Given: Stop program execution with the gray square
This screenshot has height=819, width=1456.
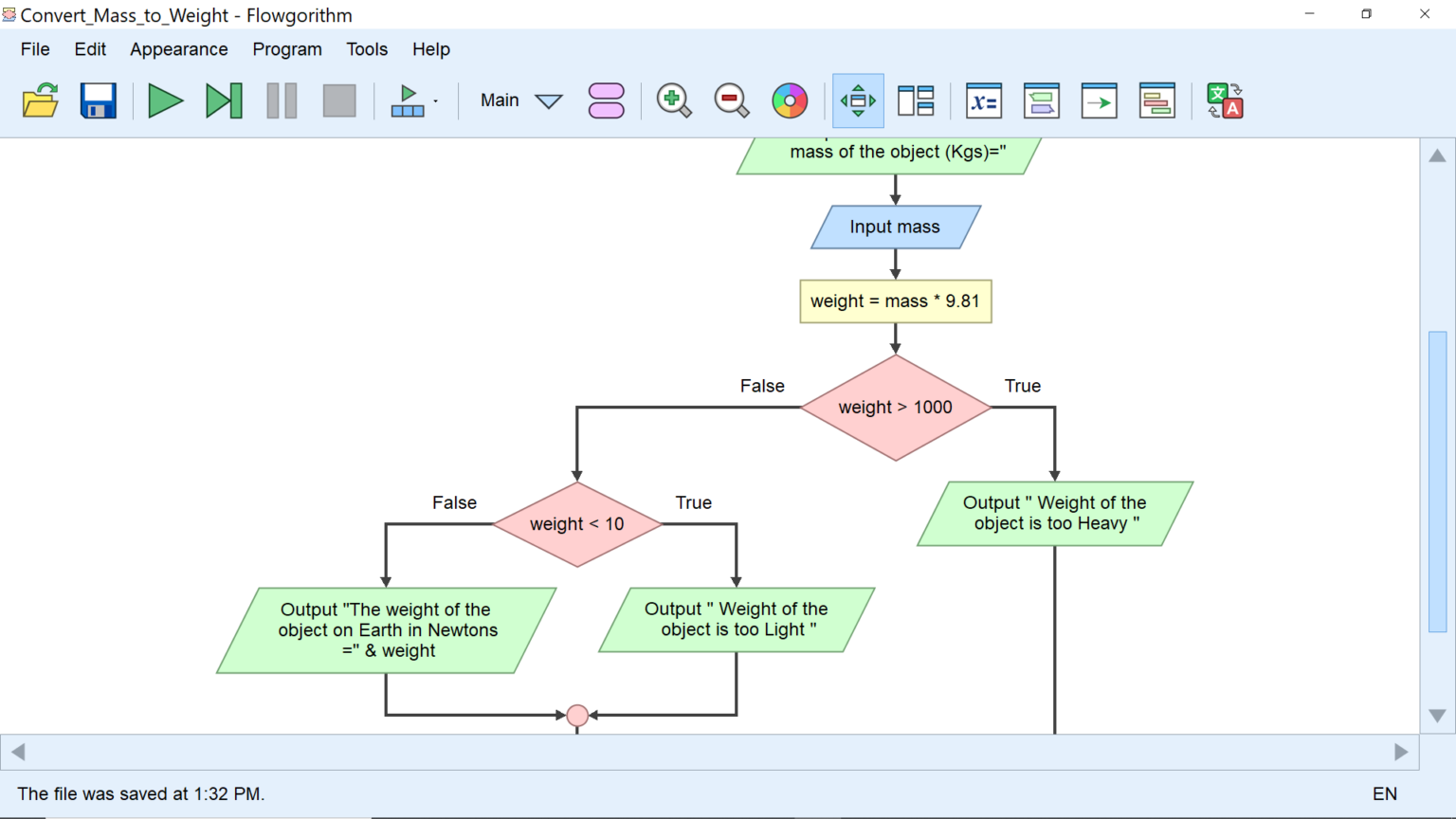Looking at the screenshot, I should pyautogui.click(x=339, y=100).
